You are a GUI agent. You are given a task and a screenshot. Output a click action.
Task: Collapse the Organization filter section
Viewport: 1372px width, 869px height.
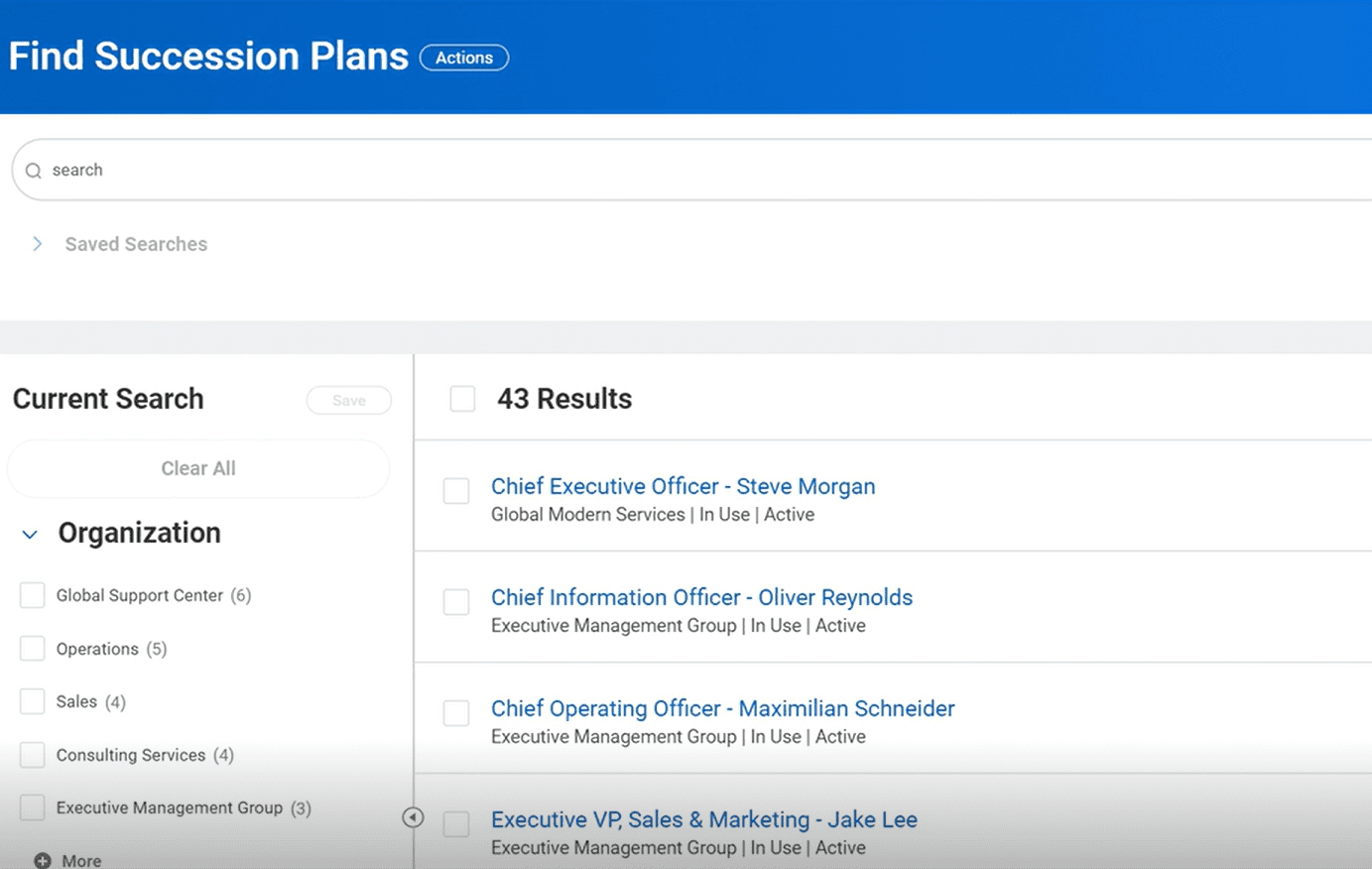point(30,535)
